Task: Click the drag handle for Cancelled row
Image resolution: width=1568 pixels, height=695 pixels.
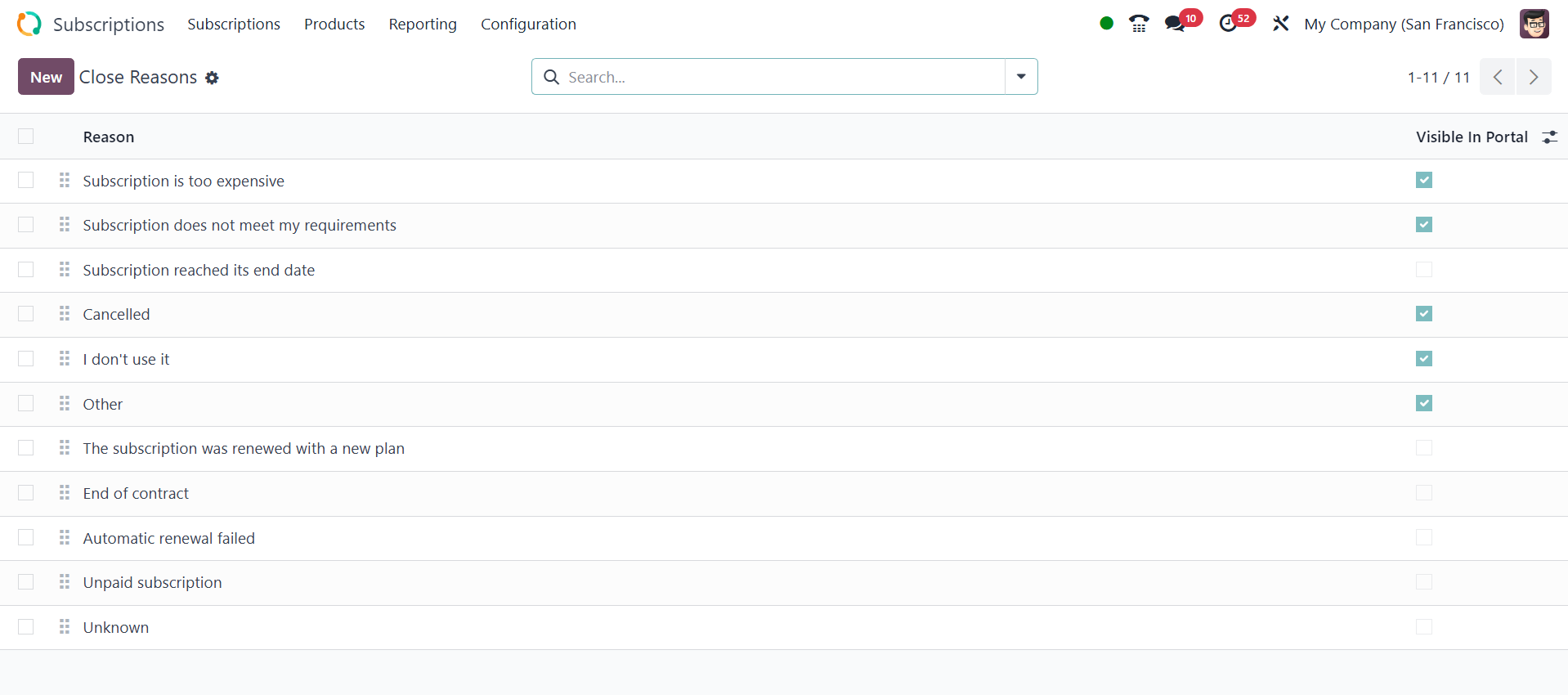Action: (65, 314)
